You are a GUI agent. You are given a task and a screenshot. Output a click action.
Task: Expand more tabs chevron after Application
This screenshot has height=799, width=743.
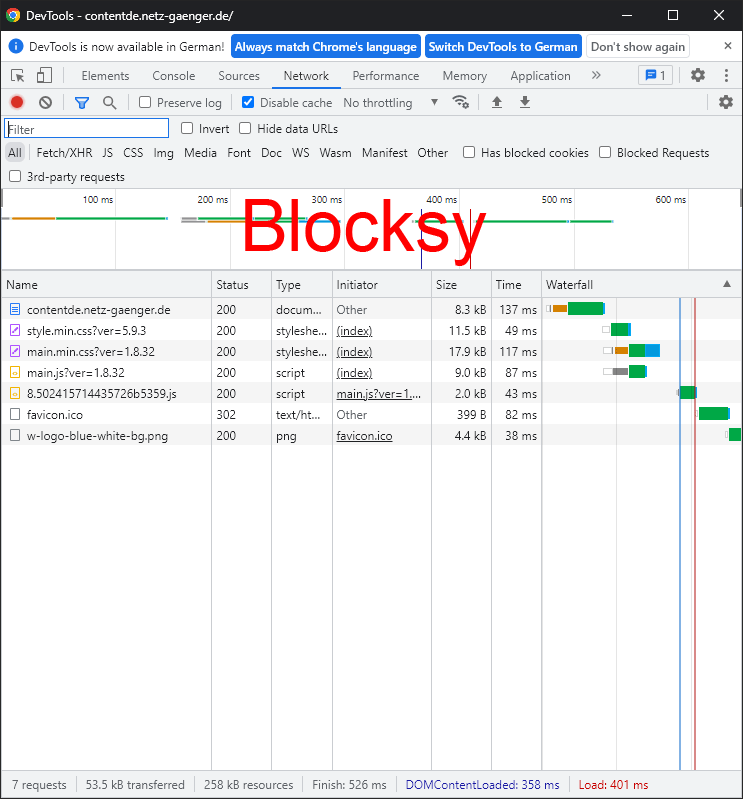(x=596, y=75)
